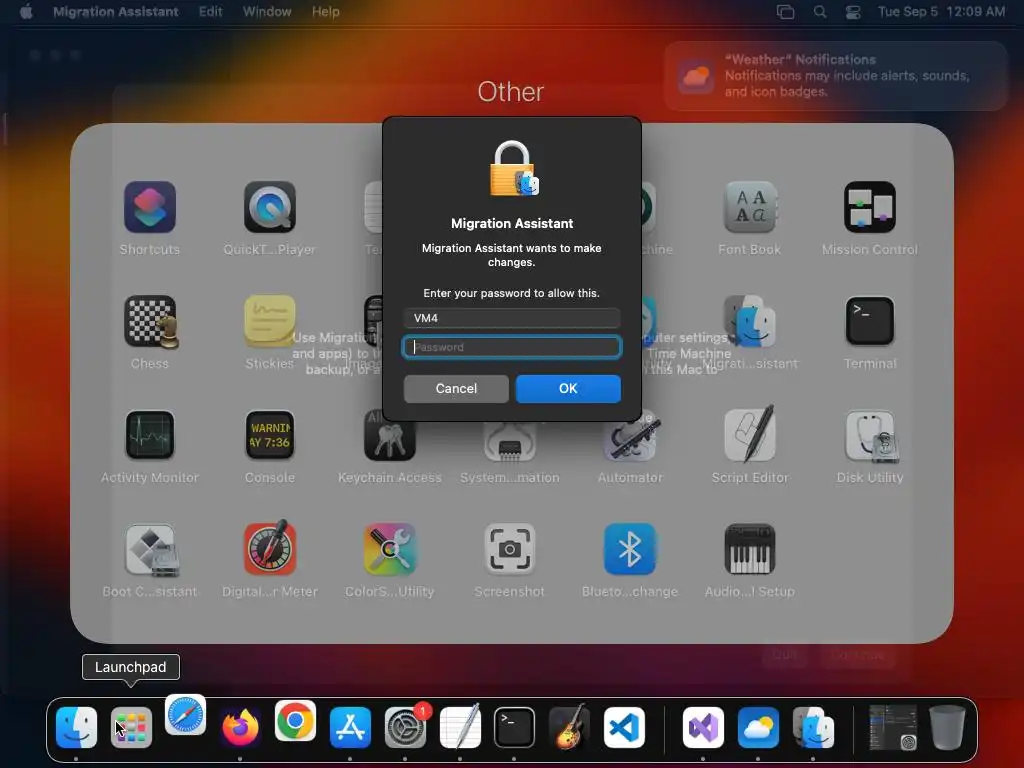Open Weather app from the Dock
This screenshot has width=1024, height=768.
point(758,727)
